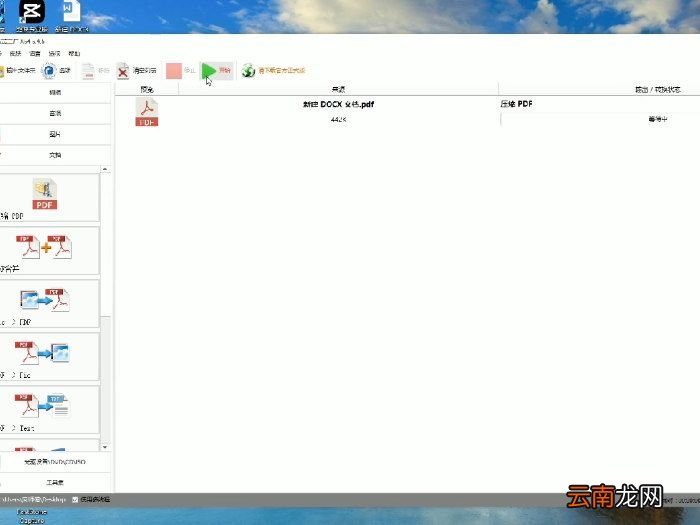The width and height of the screenshot is (700, 525).
Task: Open CapCut icon on the desktop
Action: 32,12
